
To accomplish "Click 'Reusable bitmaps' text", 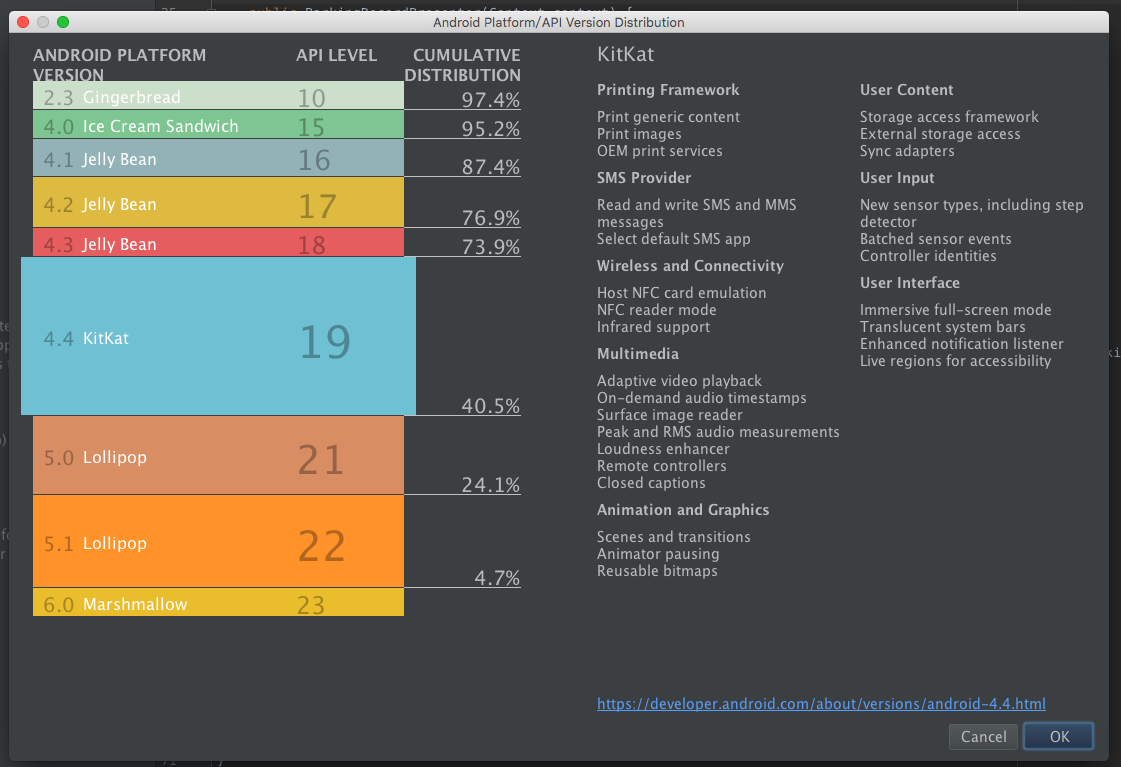I will pos(657,571).
